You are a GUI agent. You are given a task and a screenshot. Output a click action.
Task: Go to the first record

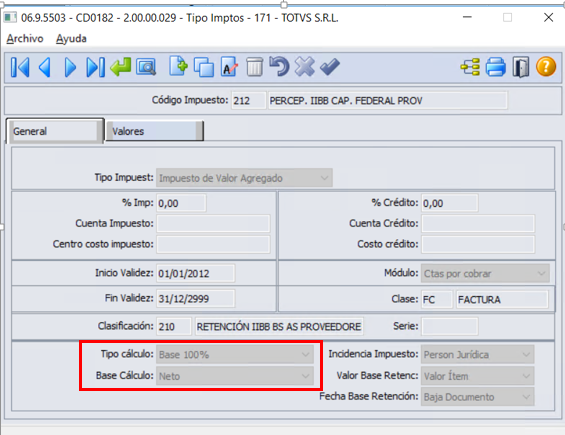[x=20, y=67]
